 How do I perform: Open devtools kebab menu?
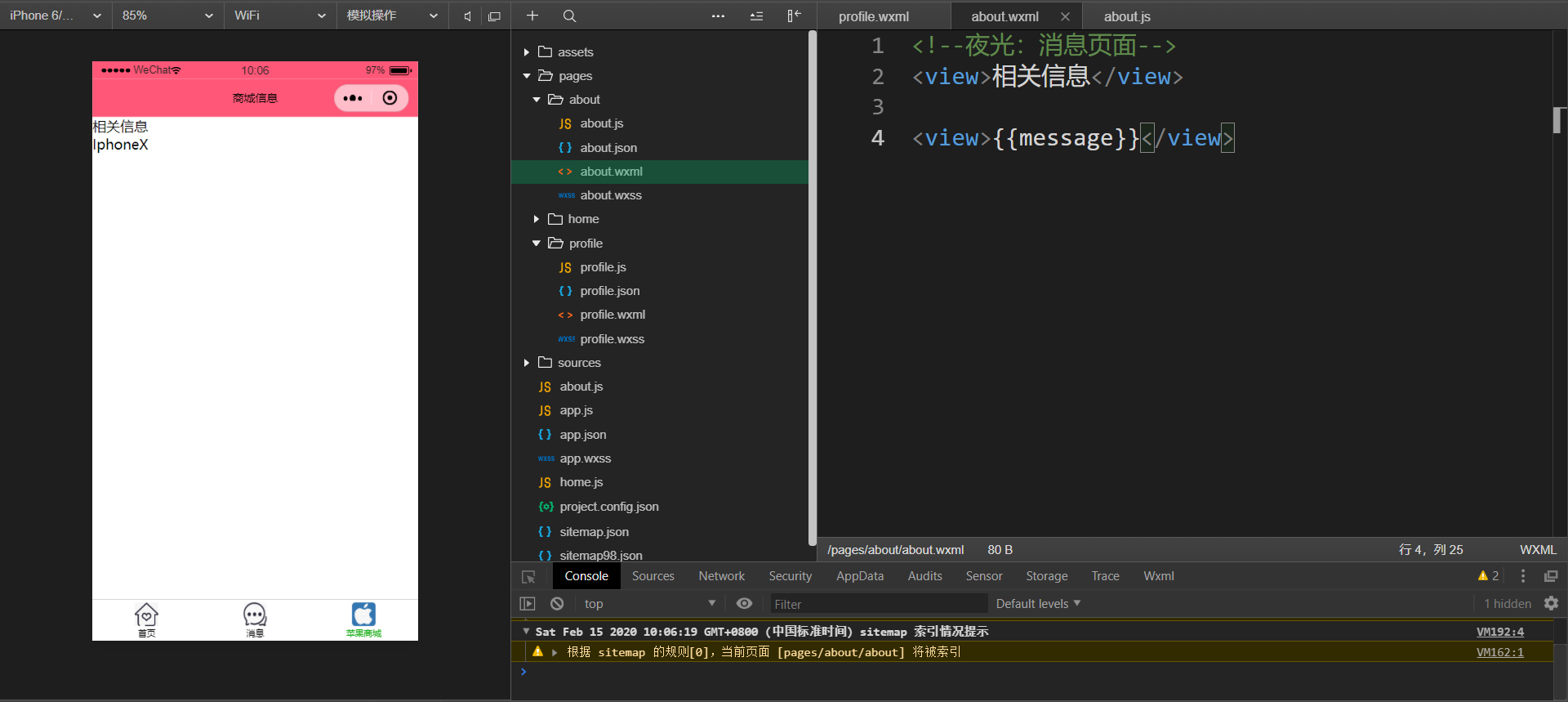point(1523,576)
